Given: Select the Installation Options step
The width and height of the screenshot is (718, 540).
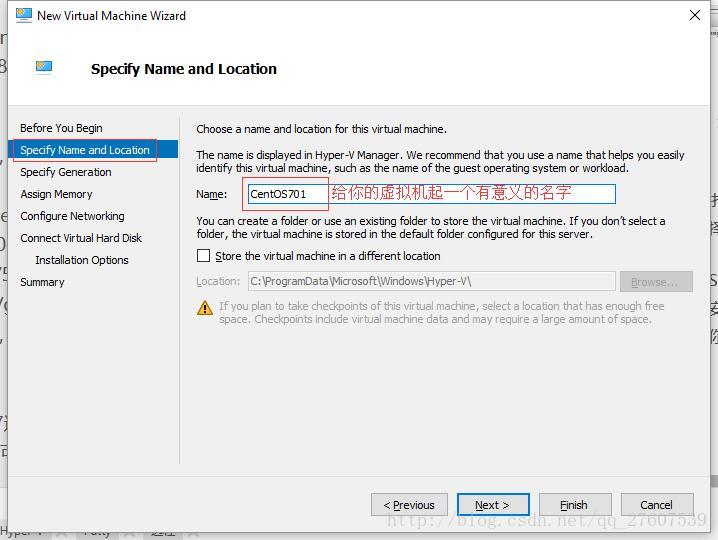Looking at the screenshot, I should pyautogui.click(x=82, y=260).
